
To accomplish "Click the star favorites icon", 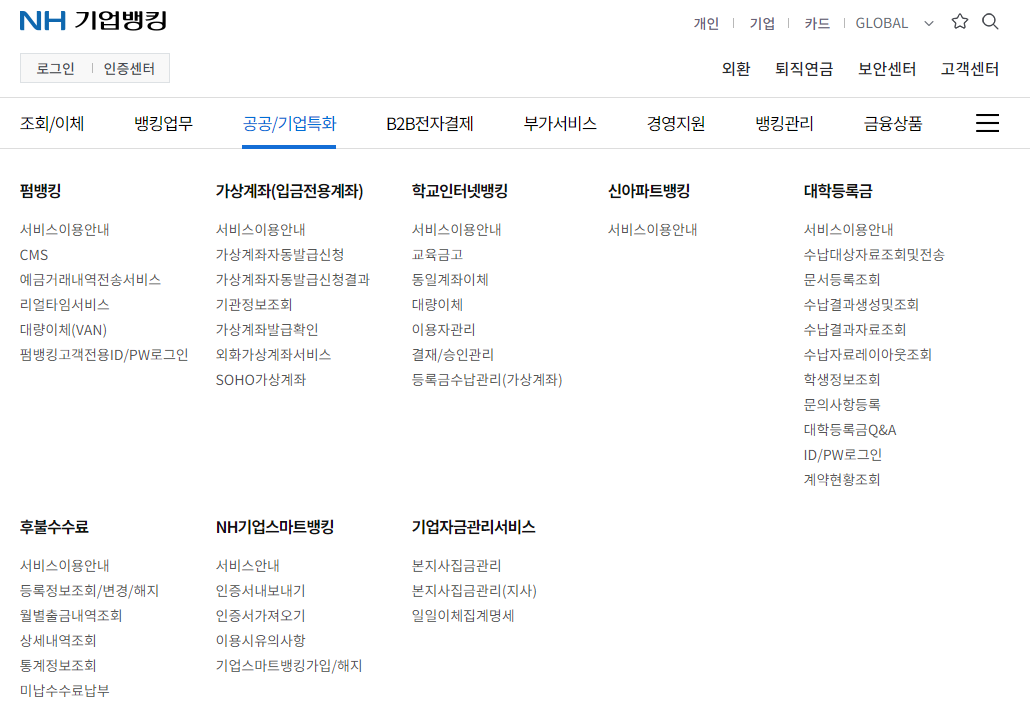I will point(960,22).
